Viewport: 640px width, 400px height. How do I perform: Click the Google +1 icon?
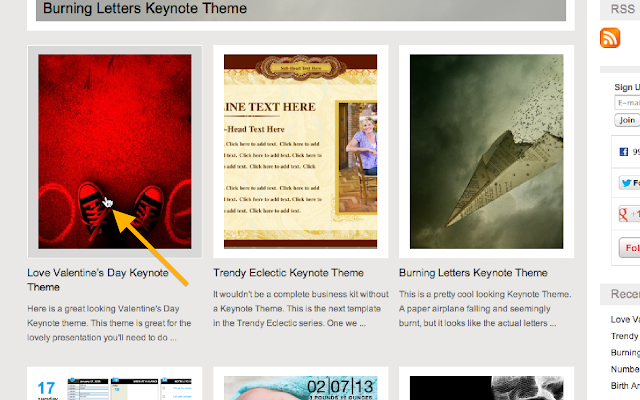click(x=629, y=213)
